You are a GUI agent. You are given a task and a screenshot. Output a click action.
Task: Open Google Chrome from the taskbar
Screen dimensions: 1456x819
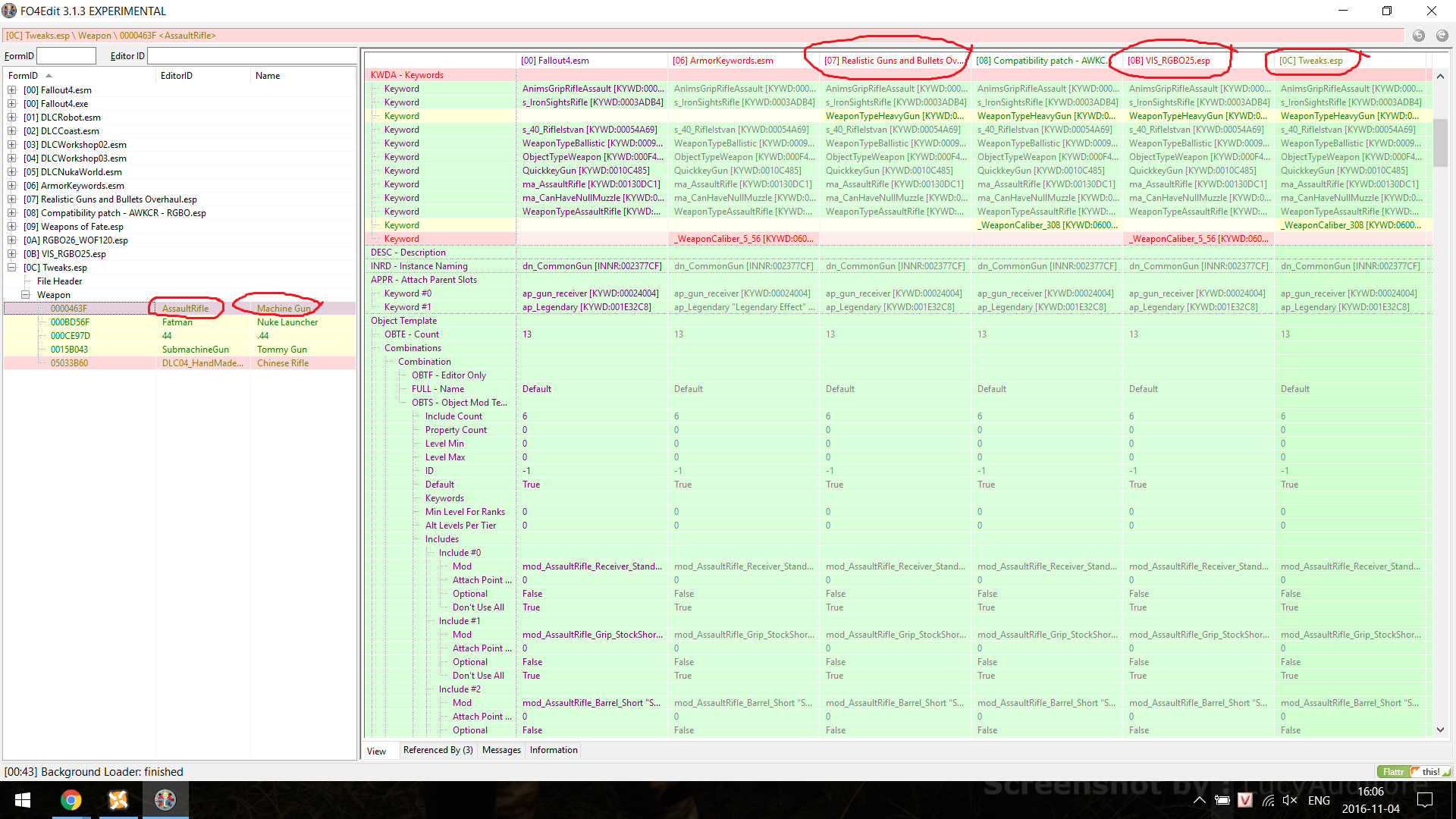[x=71, y=800]
